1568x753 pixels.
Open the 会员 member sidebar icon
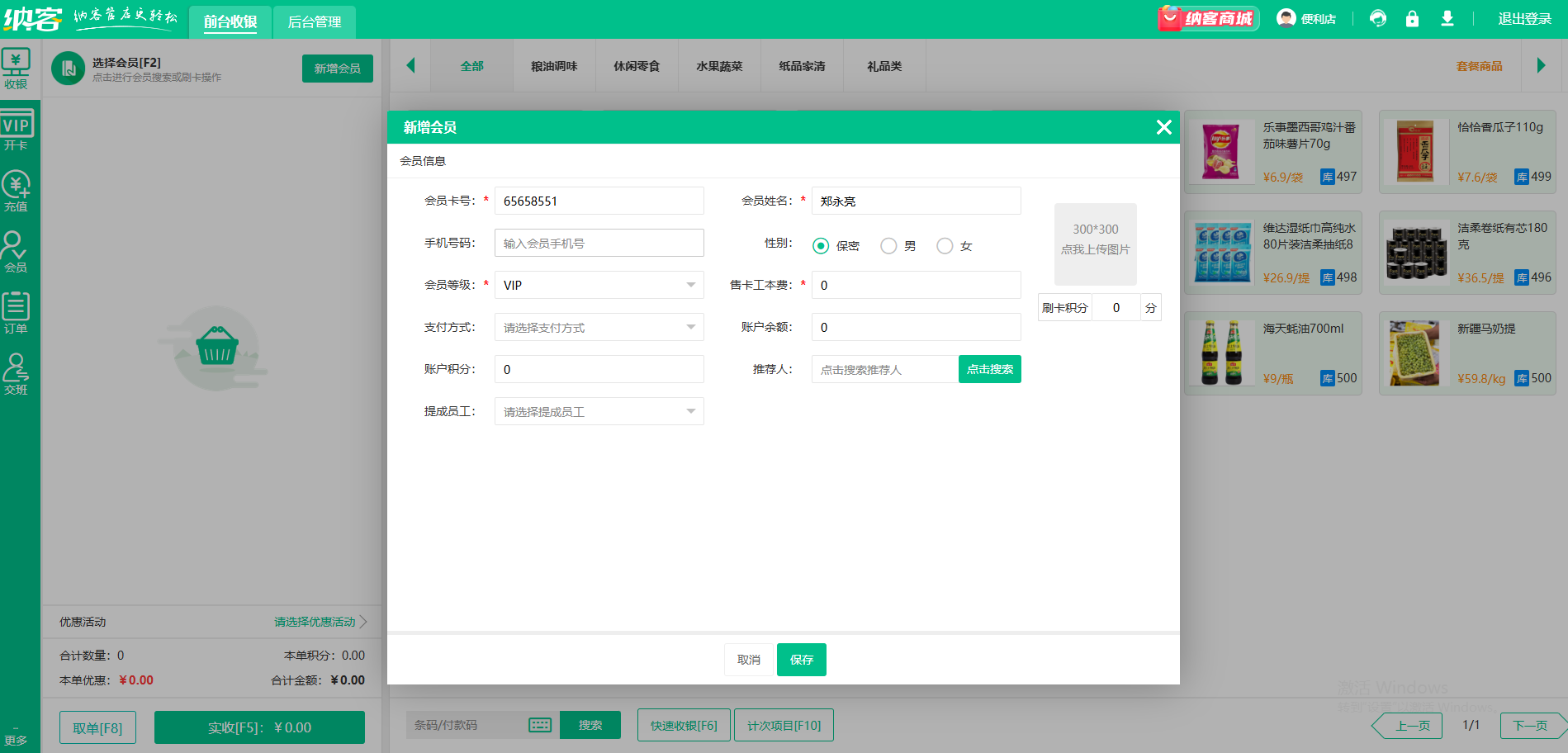[16, 252]
